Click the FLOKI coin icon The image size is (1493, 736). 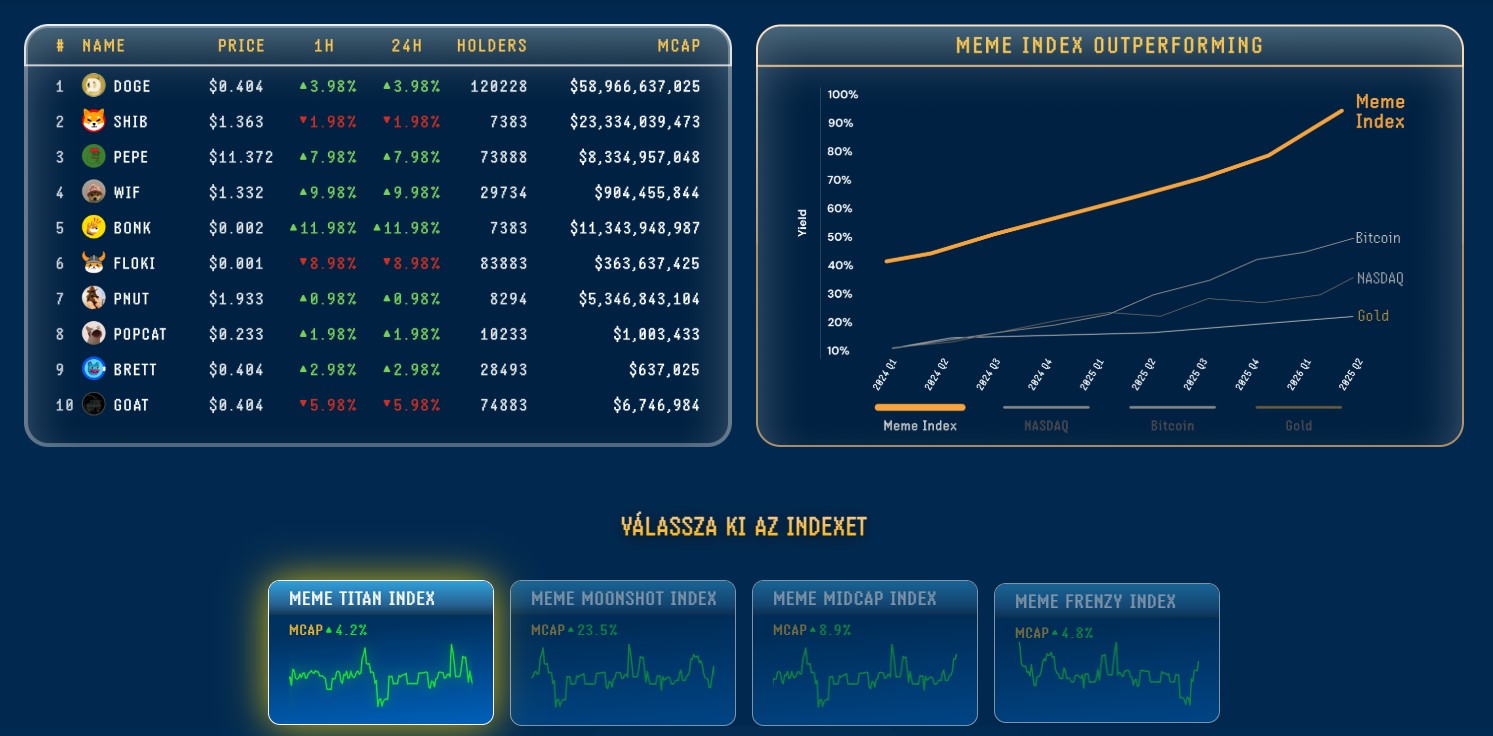point(93,263)
